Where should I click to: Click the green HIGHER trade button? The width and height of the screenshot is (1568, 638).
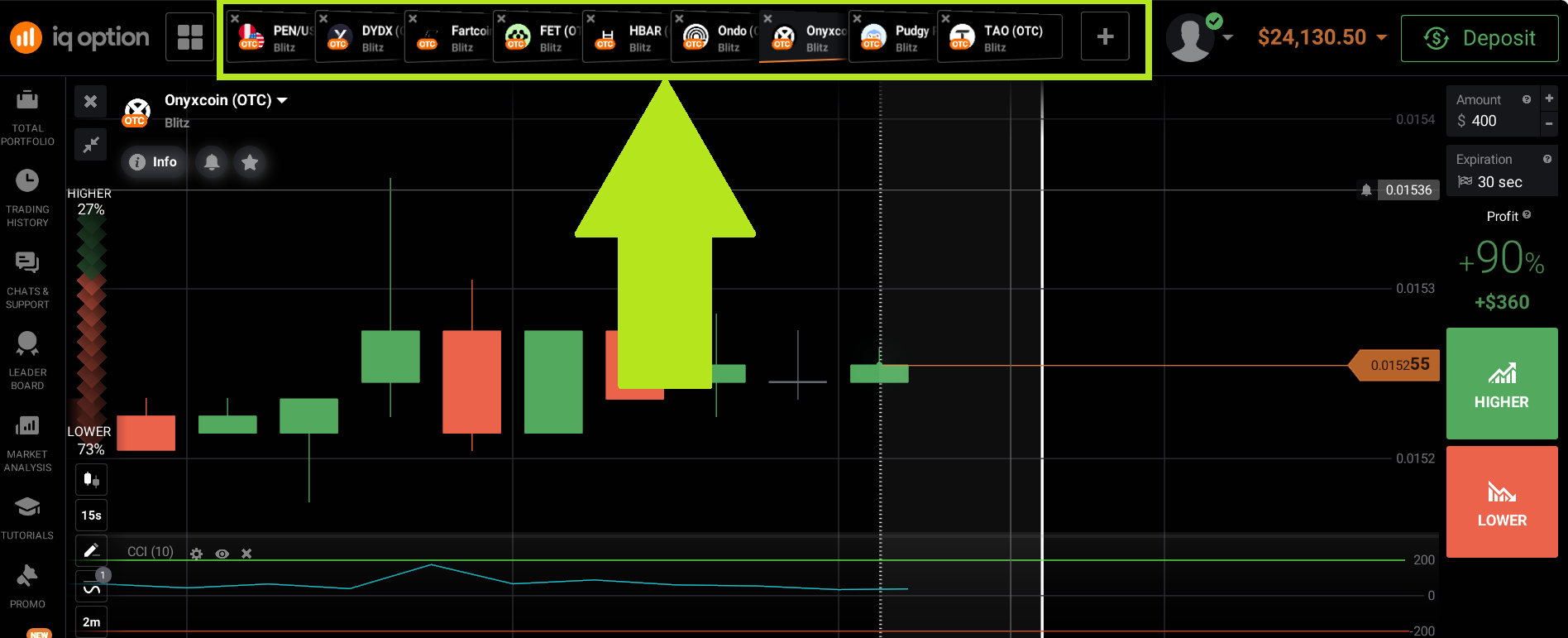pos(1501,383)
